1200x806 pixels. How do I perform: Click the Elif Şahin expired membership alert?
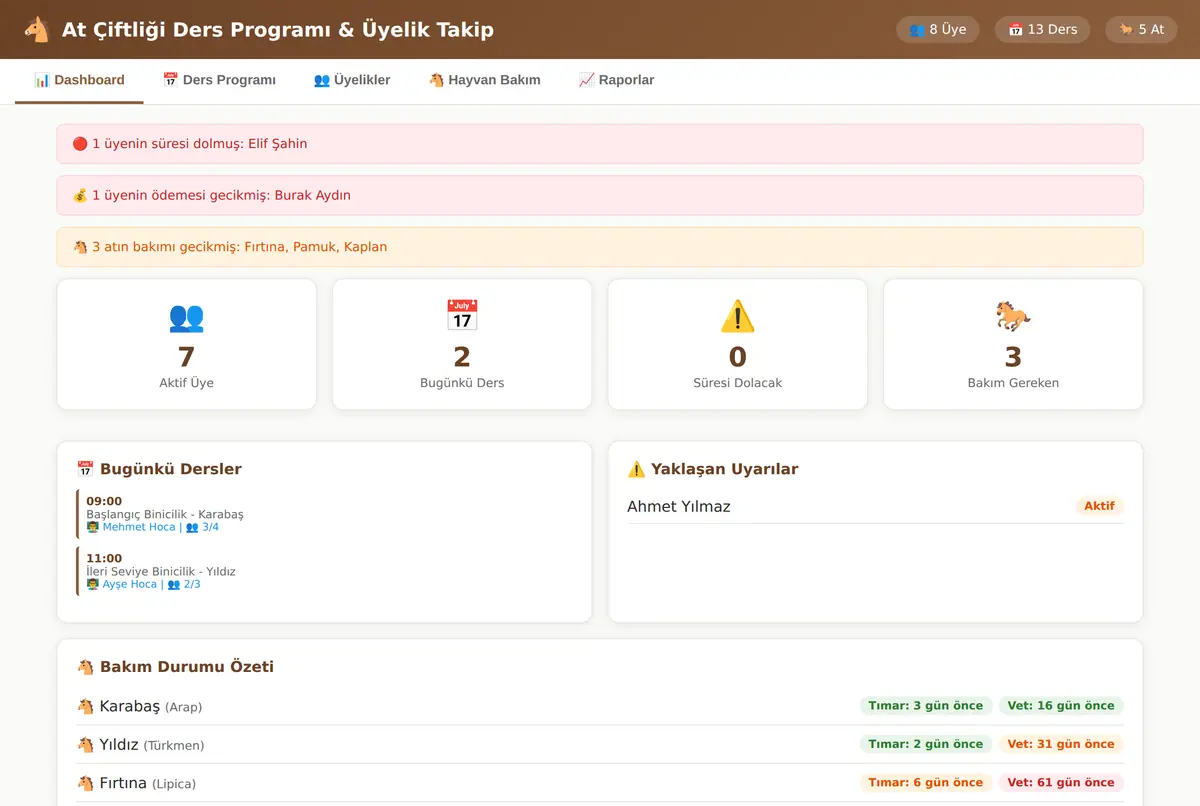tap(600, 144)
